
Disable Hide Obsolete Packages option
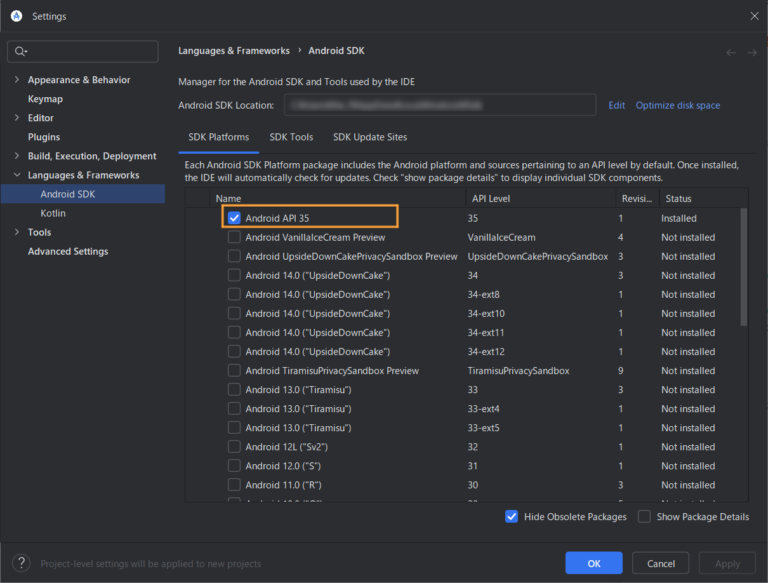coord(512,517)
